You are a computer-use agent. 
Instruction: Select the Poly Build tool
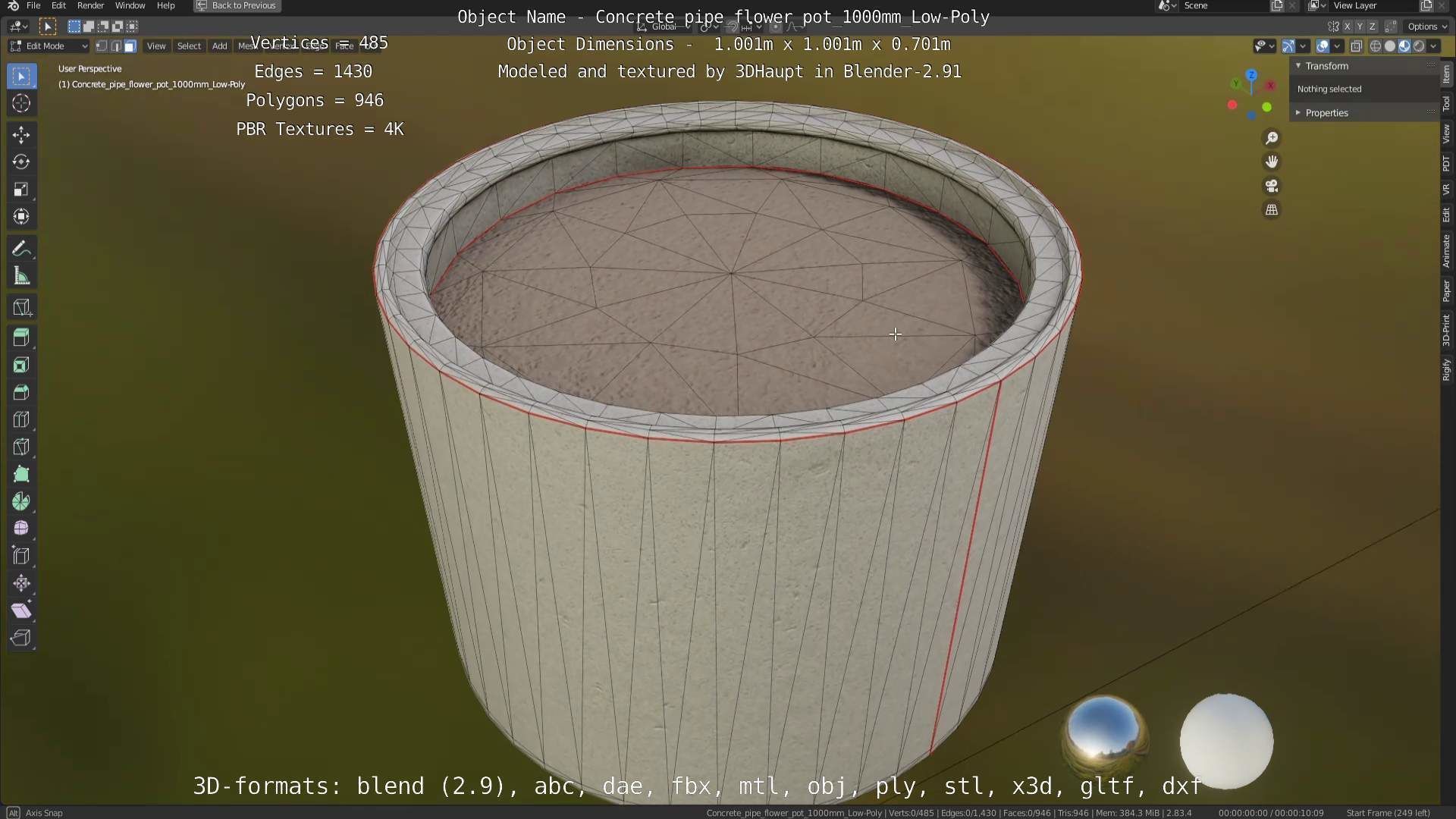tap(21, 475)
